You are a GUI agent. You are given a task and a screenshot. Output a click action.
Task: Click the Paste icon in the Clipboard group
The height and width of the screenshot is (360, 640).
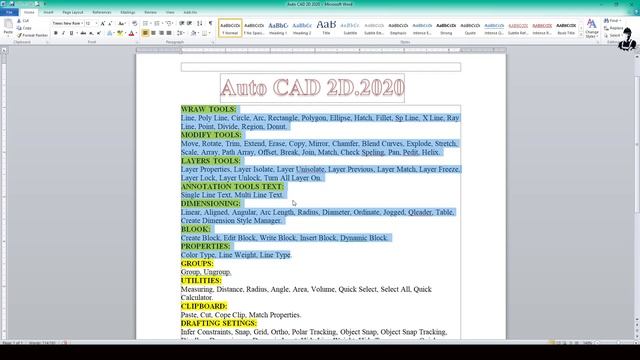tap(8, 24)
